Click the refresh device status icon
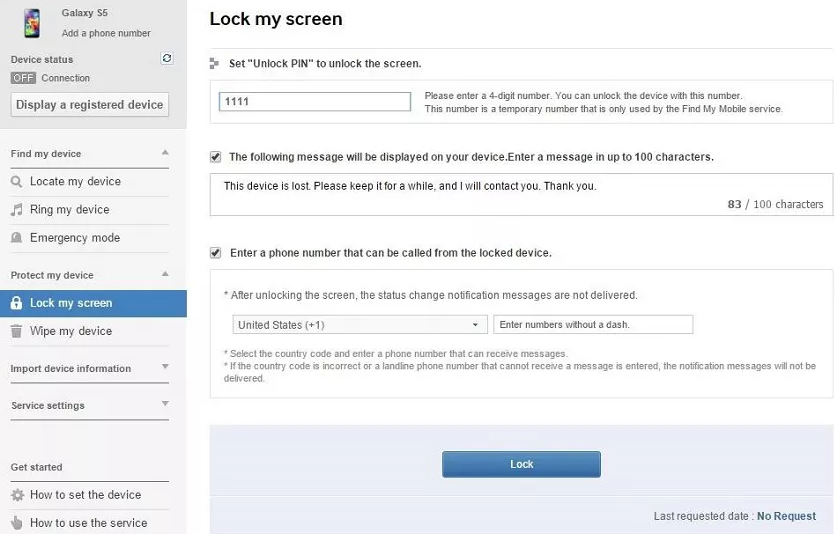 click(167, 59)
